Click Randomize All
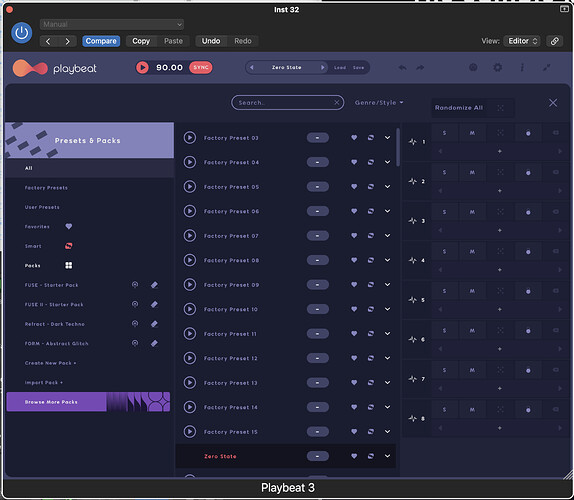This screenshot has width=574, height=500. [x=473, y=108]
